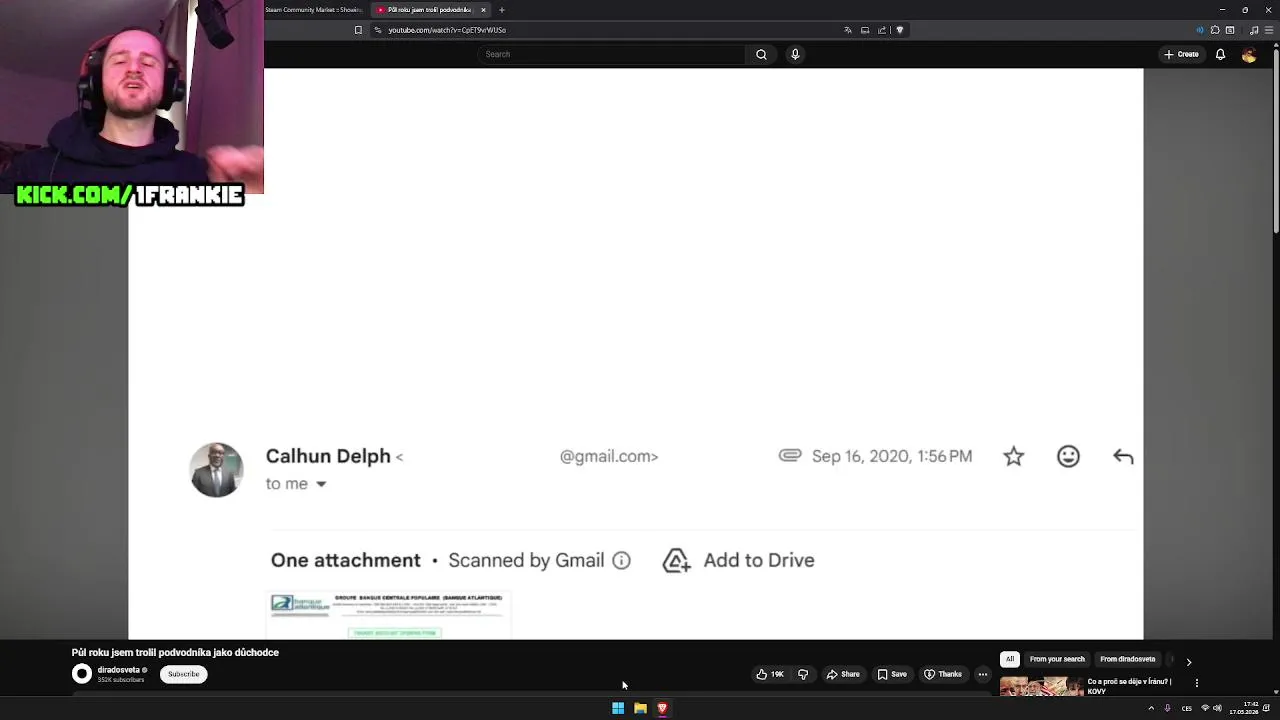
Task: Select the YouTube video browser tab
Action: (x=430, y=10)
